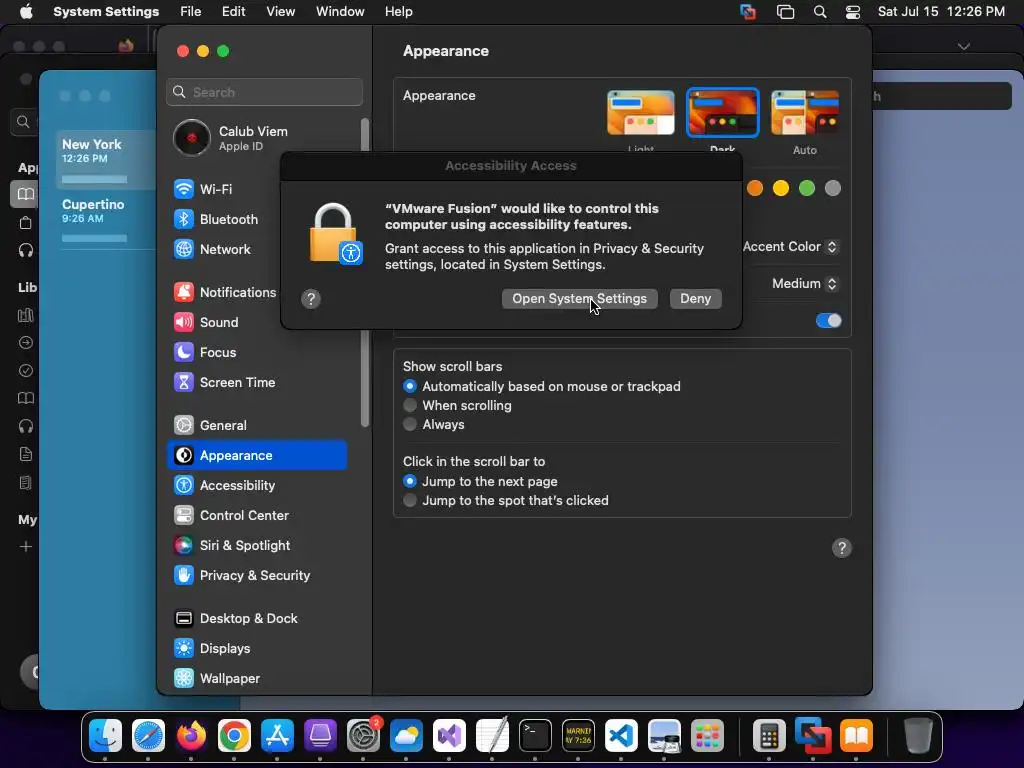This screenshot has height=768, width=1024.
Task: Open Calculator from the Dock
Action: point(769,736)
